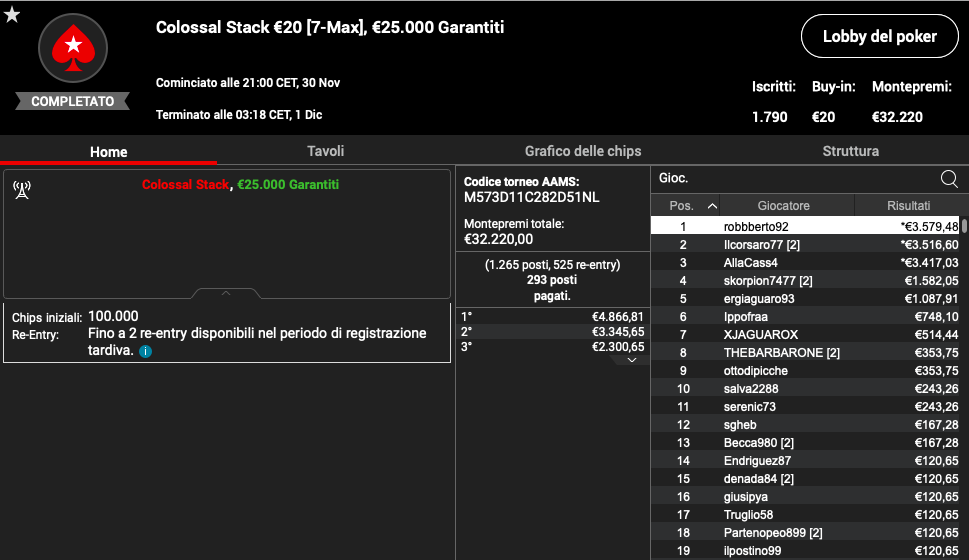This screenshot has width=969, height=560.
Task: Expand the prize payouts list
Action: click(631, 360)
